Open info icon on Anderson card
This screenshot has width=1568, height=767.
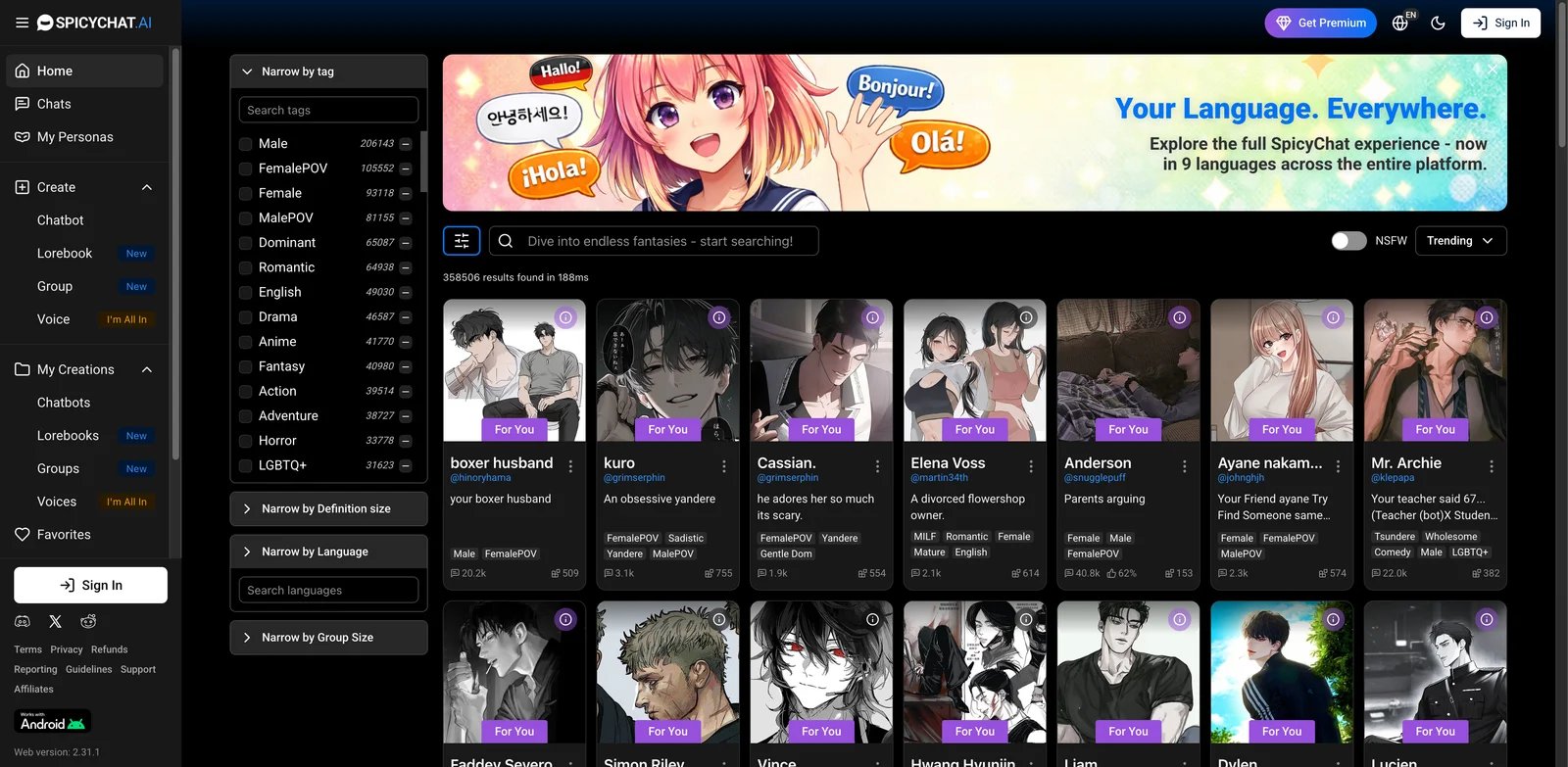coord(1180,317)
